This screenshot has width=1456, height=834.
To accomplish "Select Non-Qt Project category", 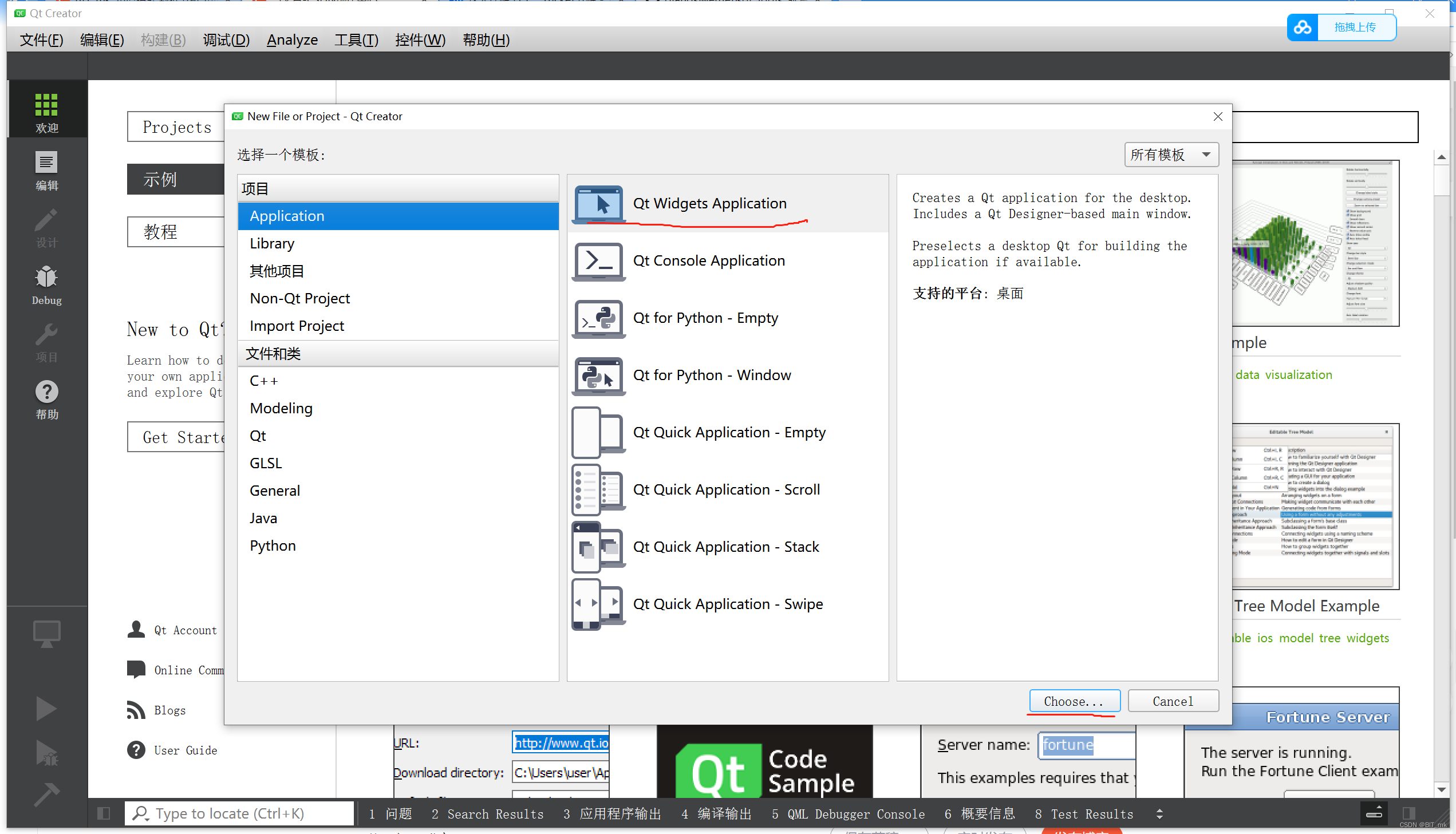I will [x=299, y=298].
